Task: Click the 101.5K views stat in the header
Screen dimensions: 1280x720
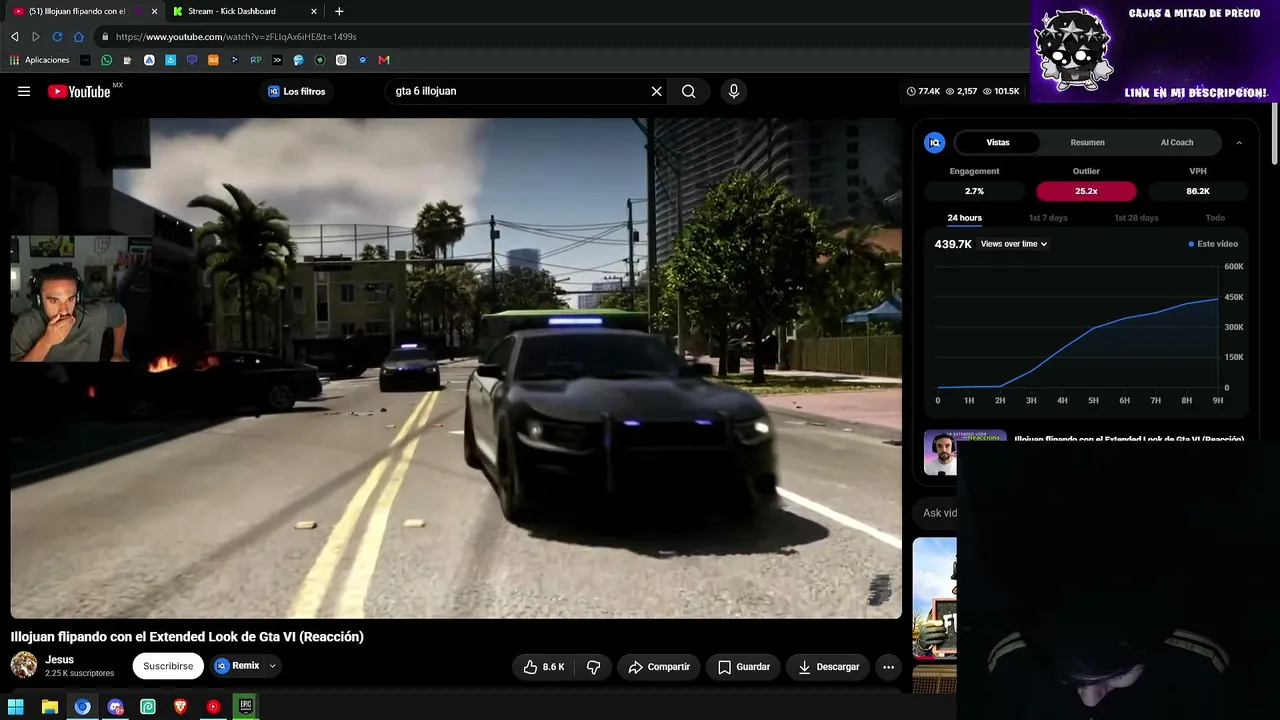Action: pyautogui.click(x=1001, y=91)
